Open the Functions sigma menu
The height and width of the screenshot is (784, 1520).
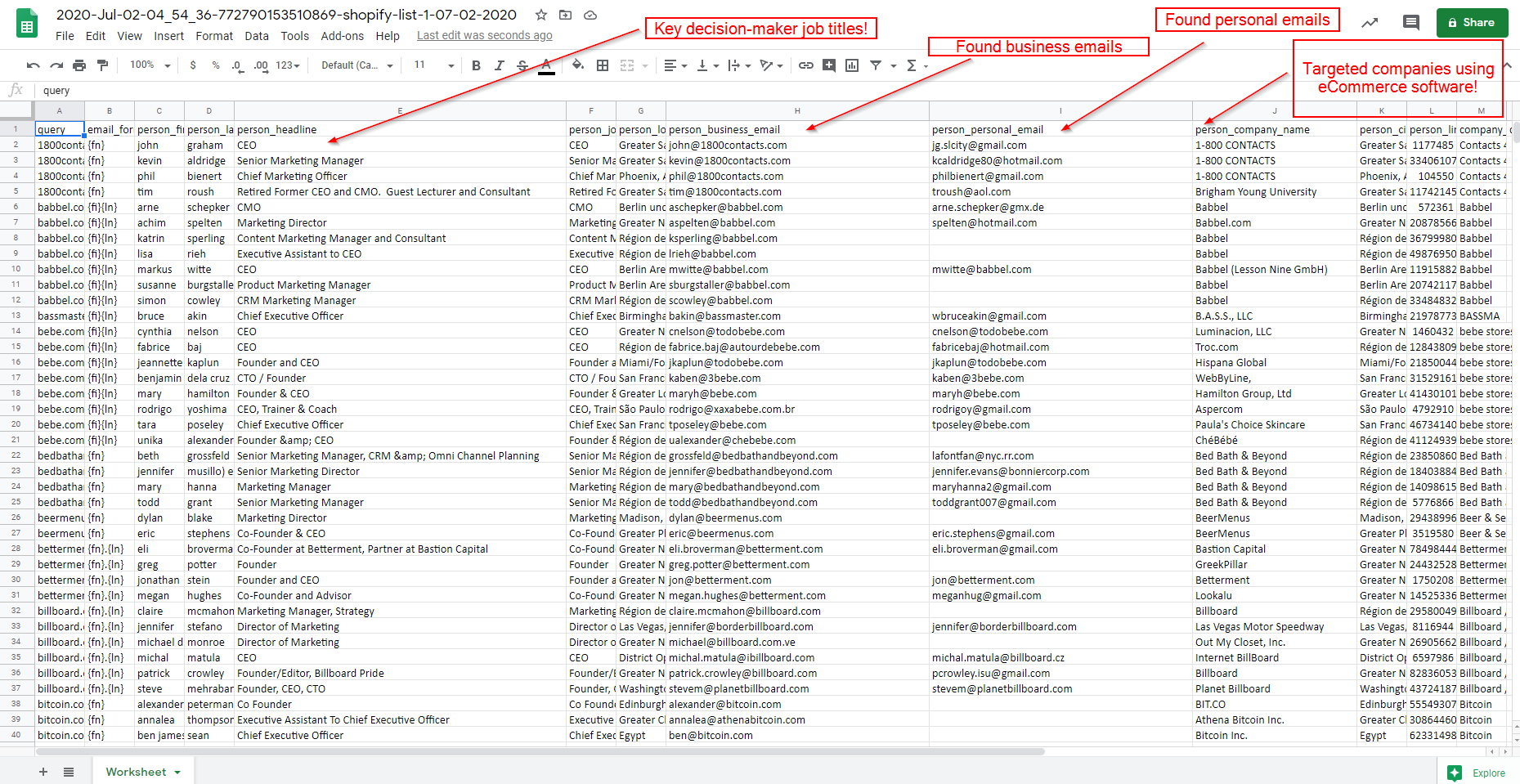tap(912, 65)
